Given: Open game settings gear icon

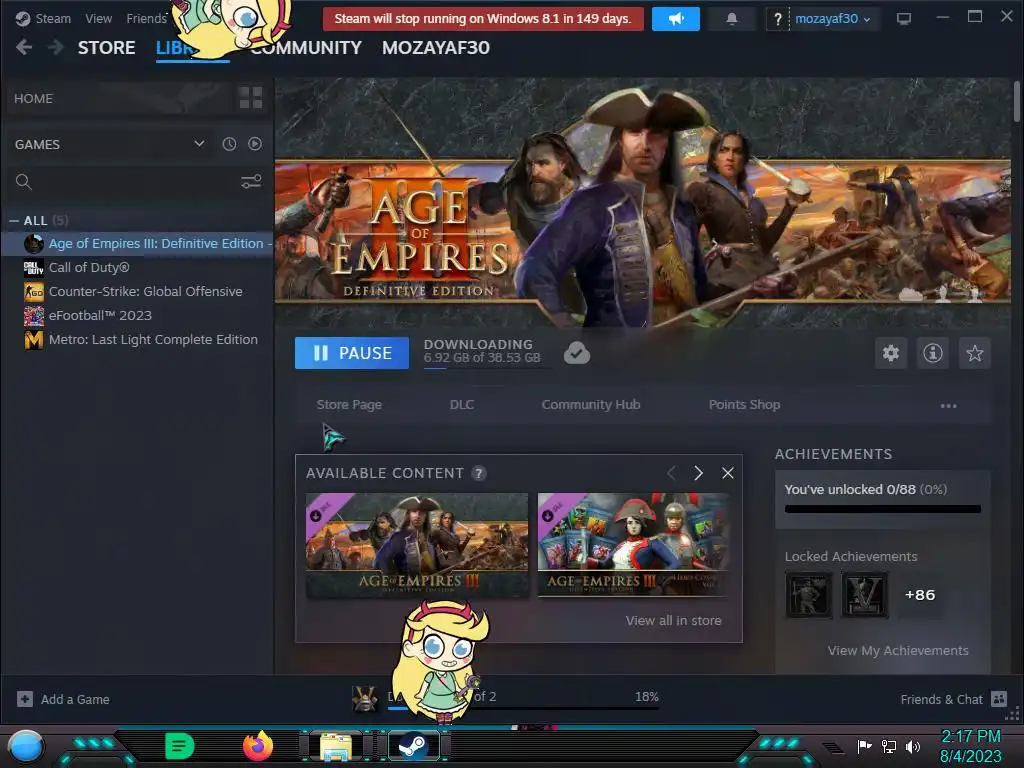Looking at the screenshot, I should (891, 353).
